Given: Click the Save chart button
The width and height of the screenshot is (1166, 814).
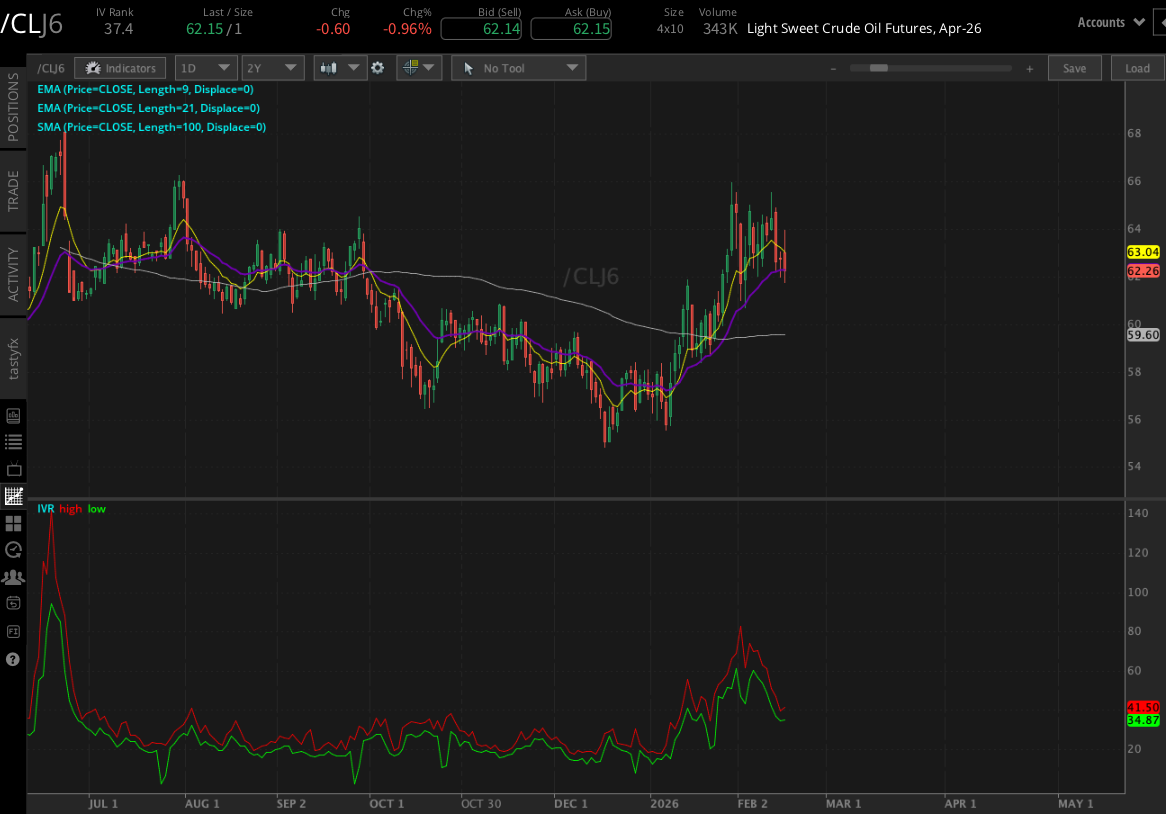Looking at the screenshot, I should 1074,67.
